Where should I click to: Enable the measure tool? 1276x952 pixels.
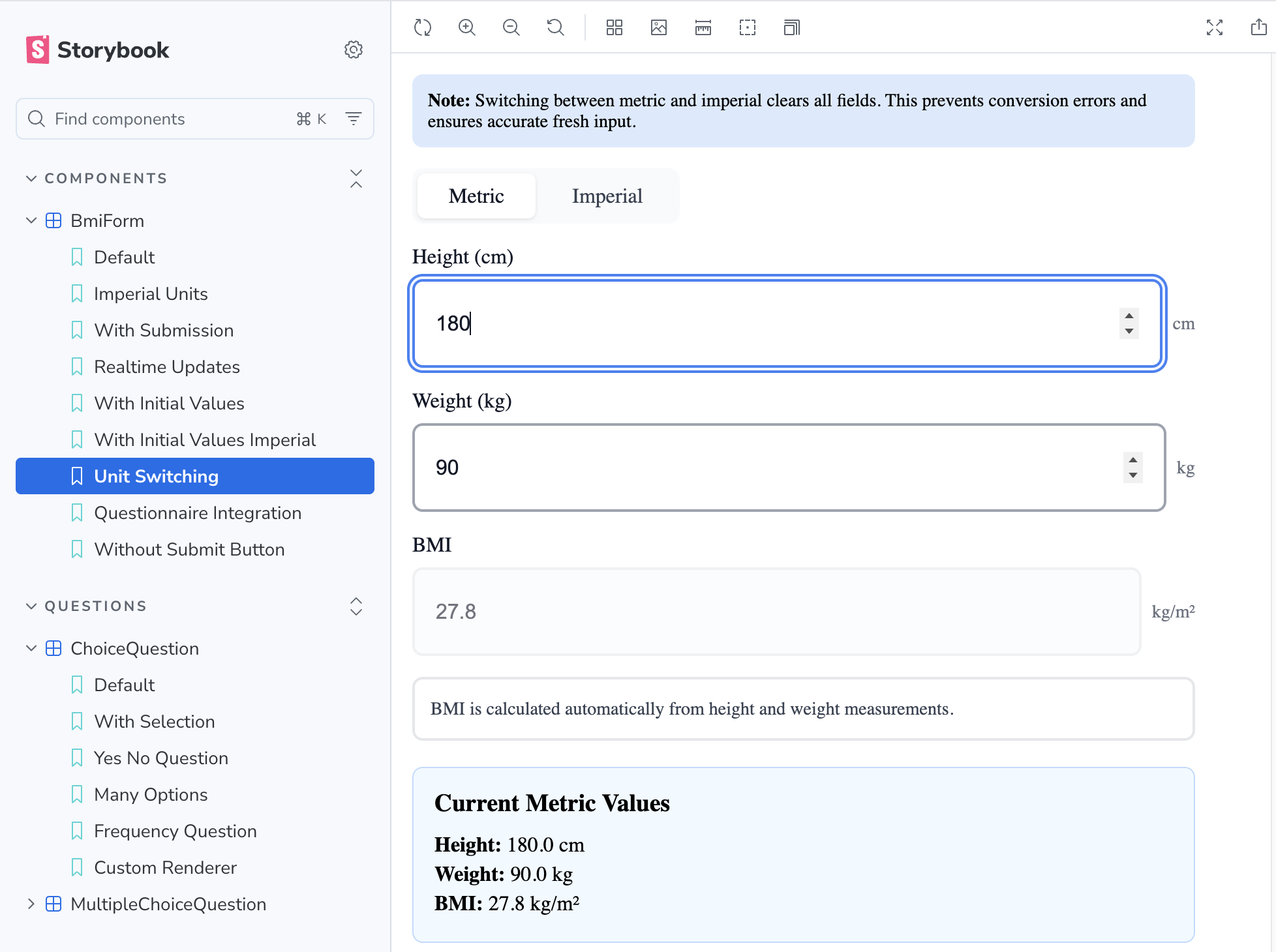coord(703,27)
